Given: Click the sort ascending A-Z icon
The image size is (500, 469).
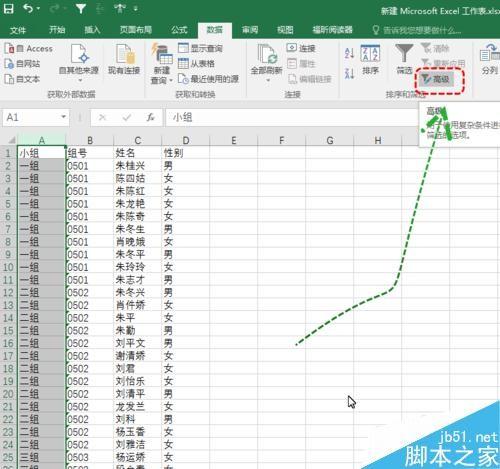Looking at the screenshot, I should (x=349, y=53).
